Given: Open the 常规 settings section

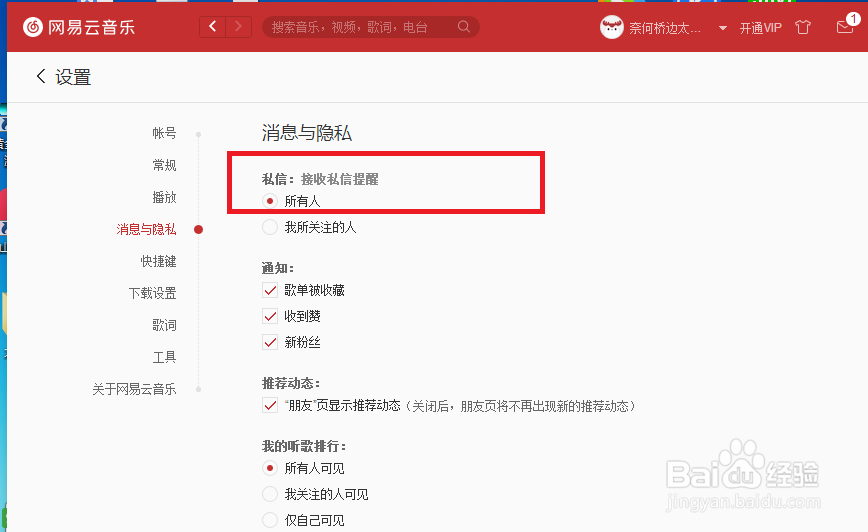Looking at the screenshot, I should click(164, 165).
